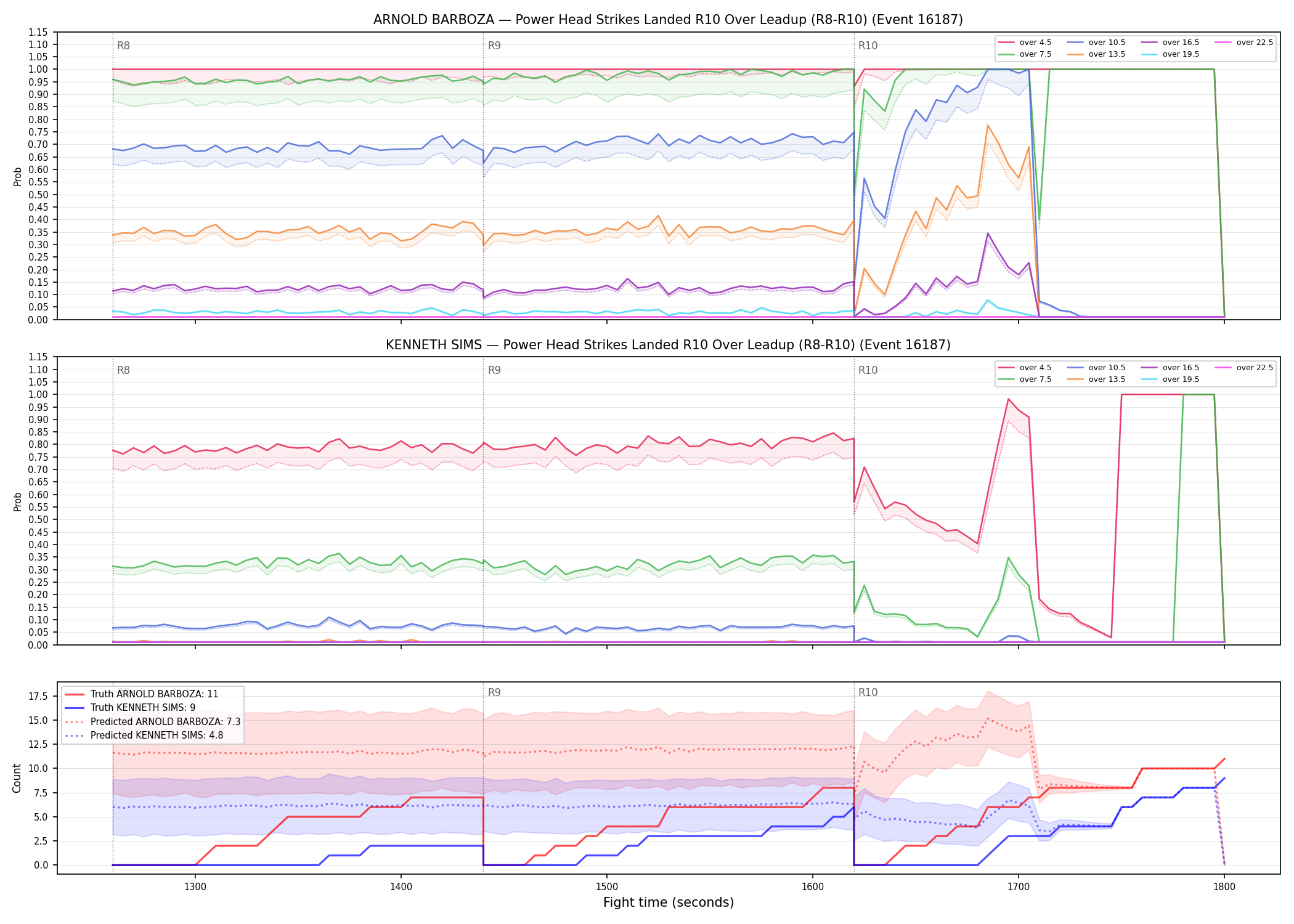This screenshot has width=1294, height=924.
Task: Click the ARNOLD BARBOZA chart title
Action: (x=668, y=20)
